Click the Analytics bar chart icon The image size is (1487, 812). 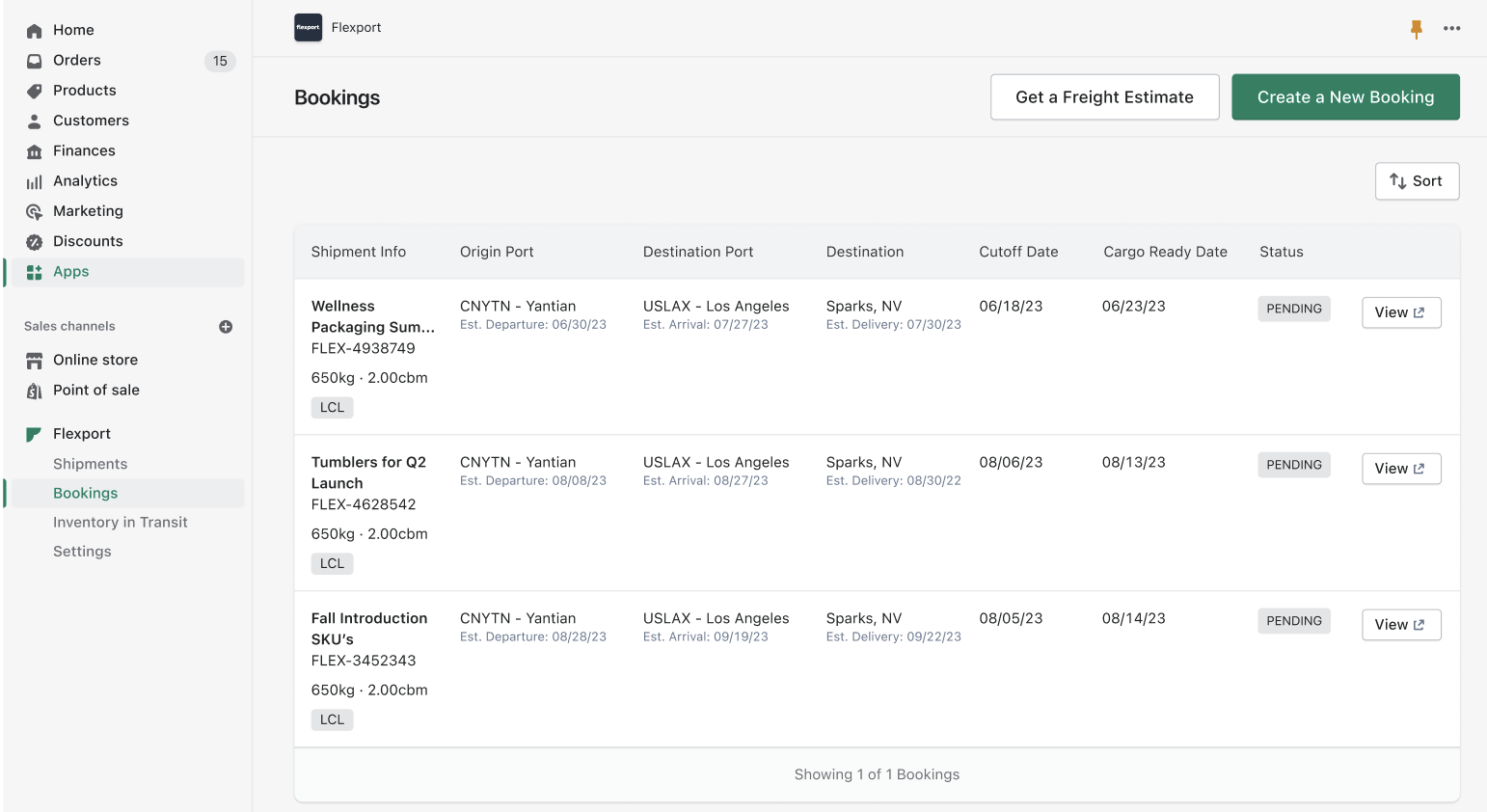(x=35, y=181)
